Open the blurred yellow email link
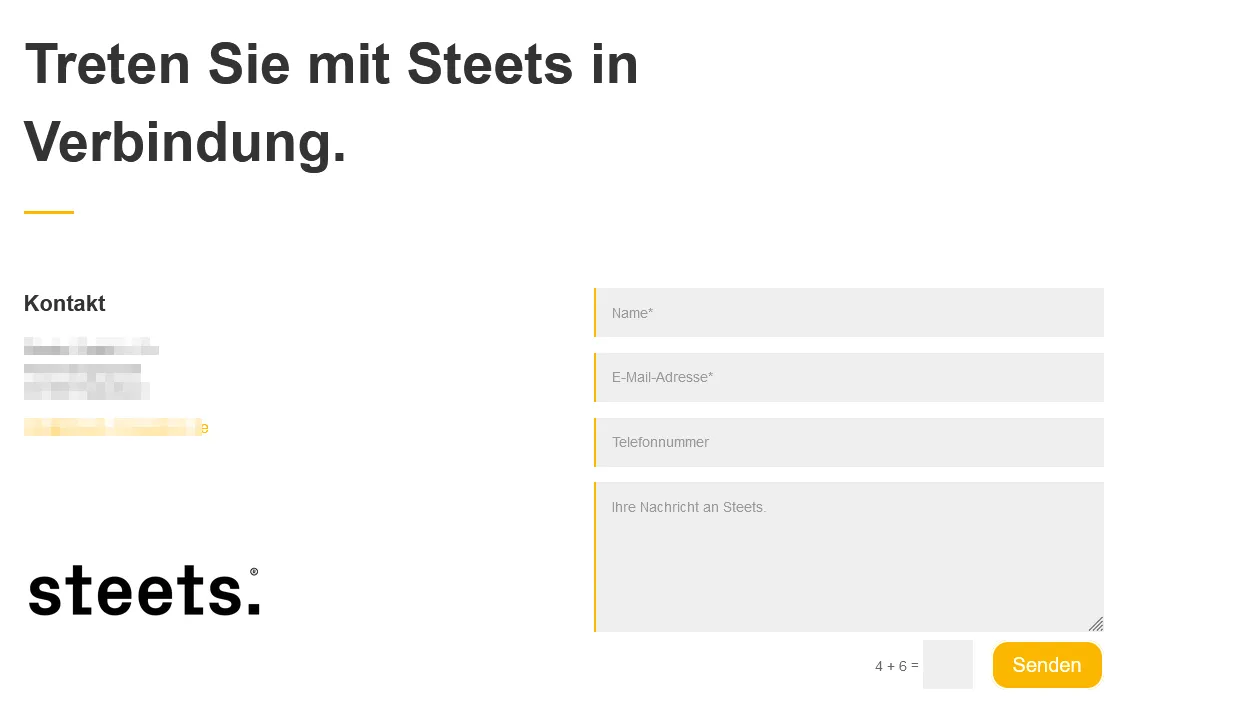This screenshot has width=1257, height=709. 116,428
